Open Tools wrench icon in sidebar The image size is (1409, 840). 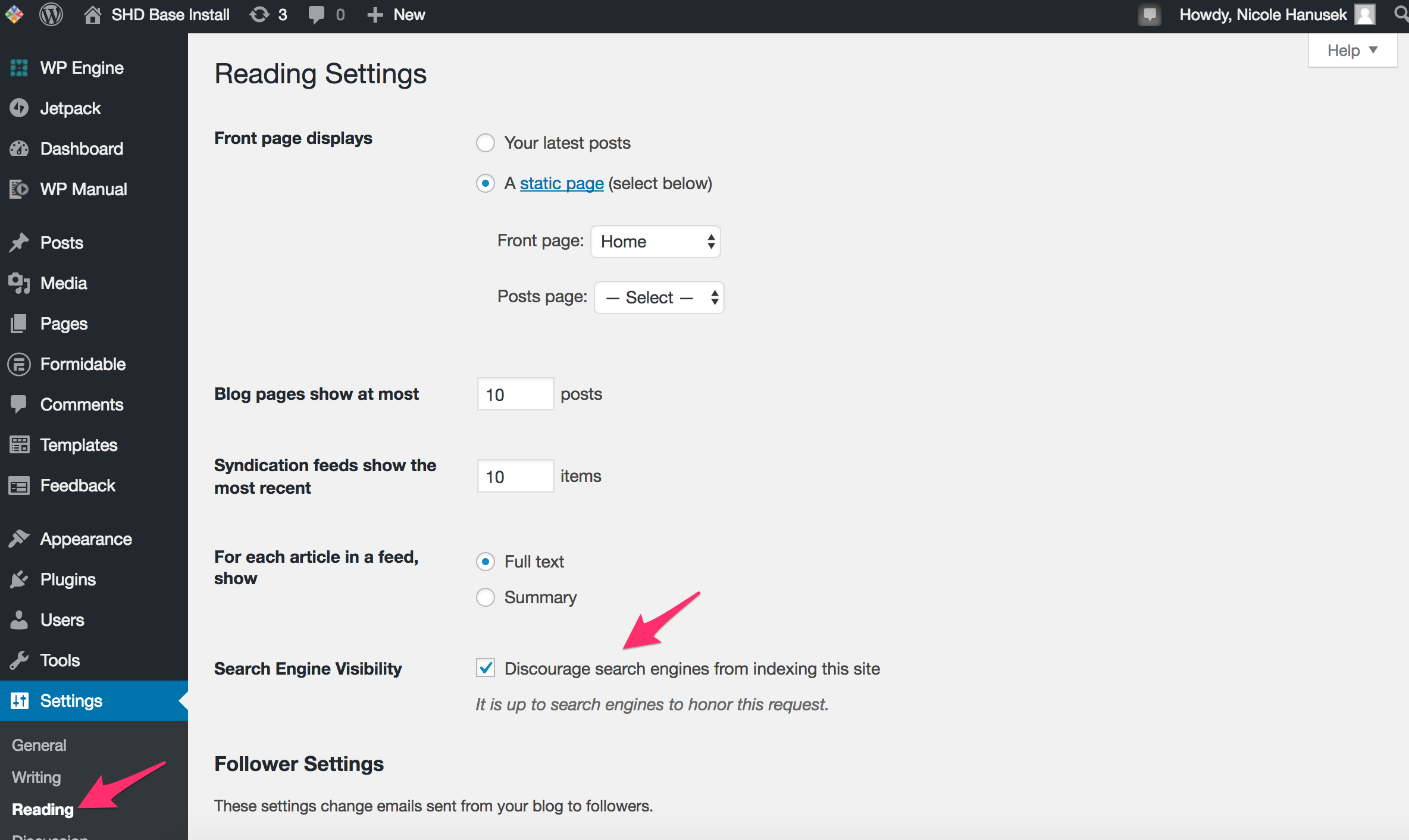click(x=19, y=660)
